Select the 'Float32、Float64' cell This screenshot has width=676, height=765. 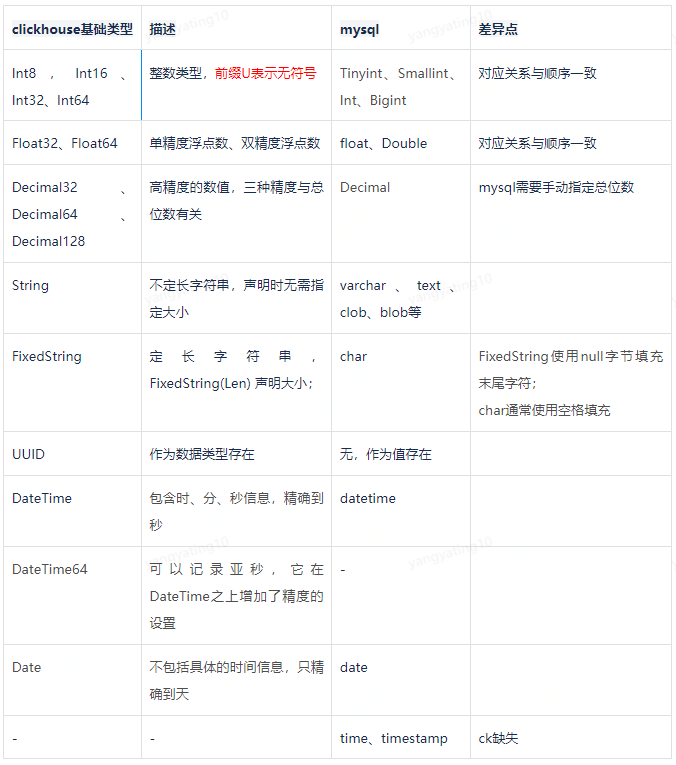point(72,143)
